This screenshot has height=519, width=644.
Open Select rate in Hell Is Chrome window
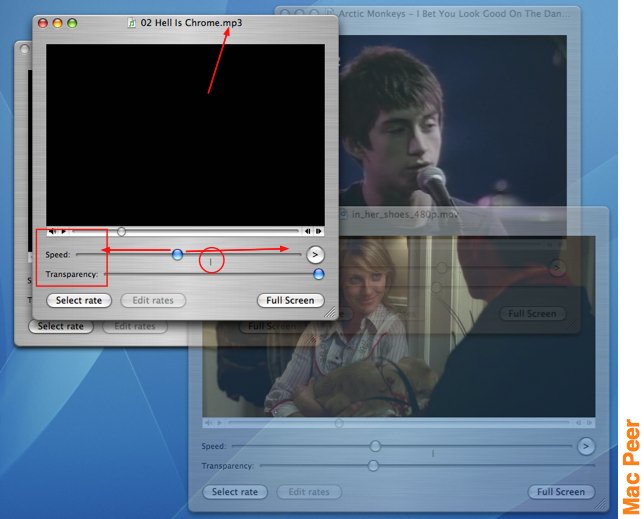coord(79,300)
